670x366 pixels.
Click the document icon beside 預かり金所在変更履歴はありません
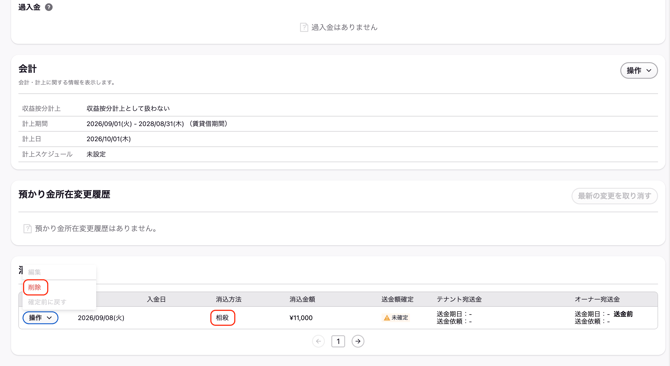(27, 228)
